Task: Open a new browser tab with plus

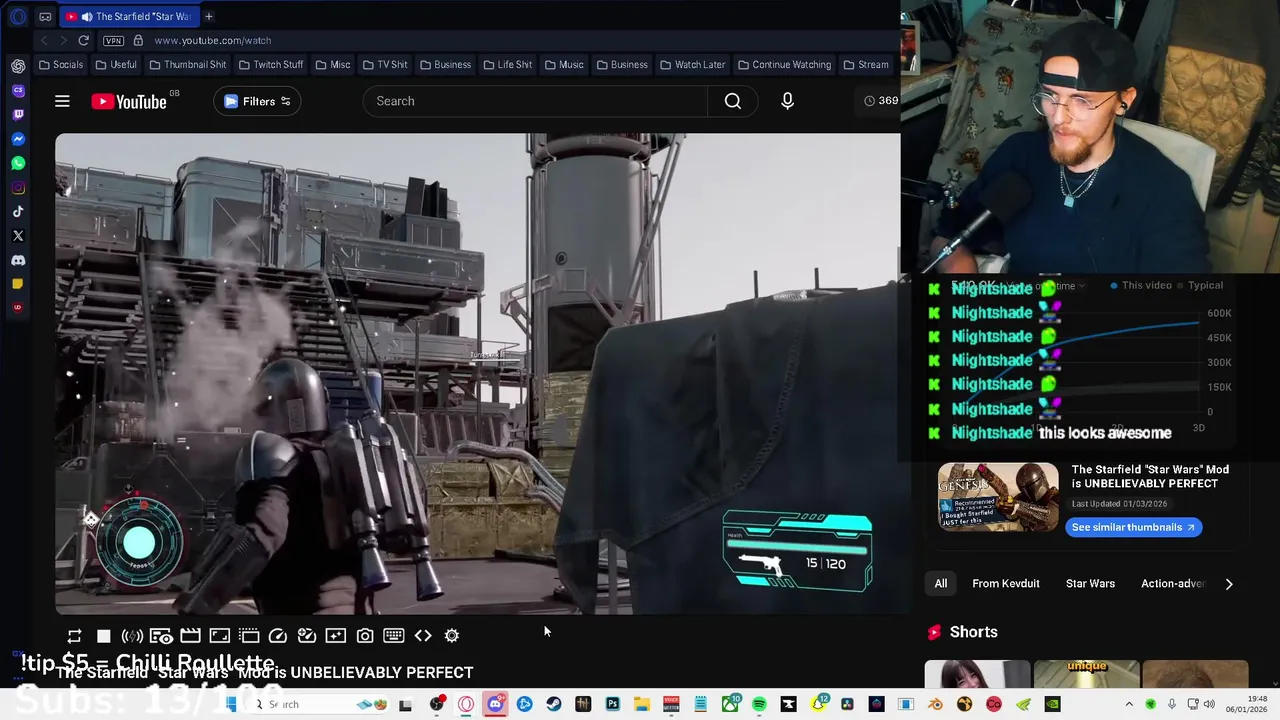Action: (x=209, y=16)
